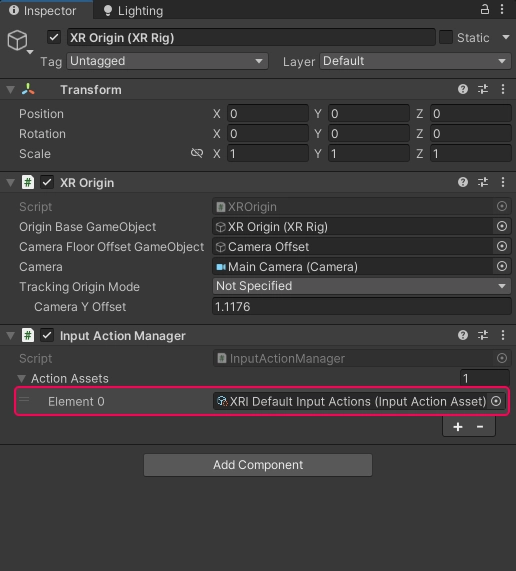Enable the Static checkbox
This screenshot has height=571, width=516.
446,37
